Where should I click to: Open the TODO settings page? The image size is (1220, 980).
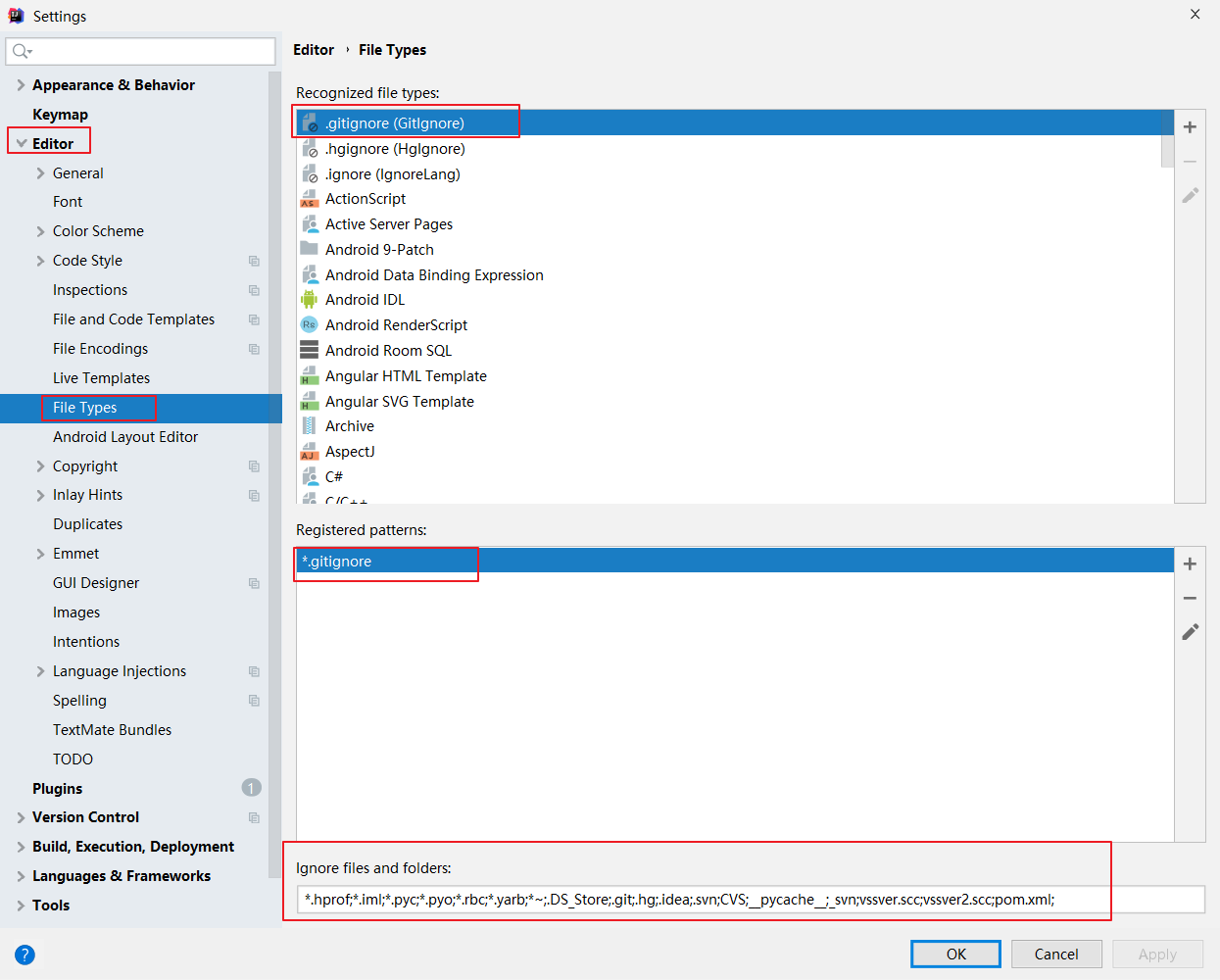73,759
